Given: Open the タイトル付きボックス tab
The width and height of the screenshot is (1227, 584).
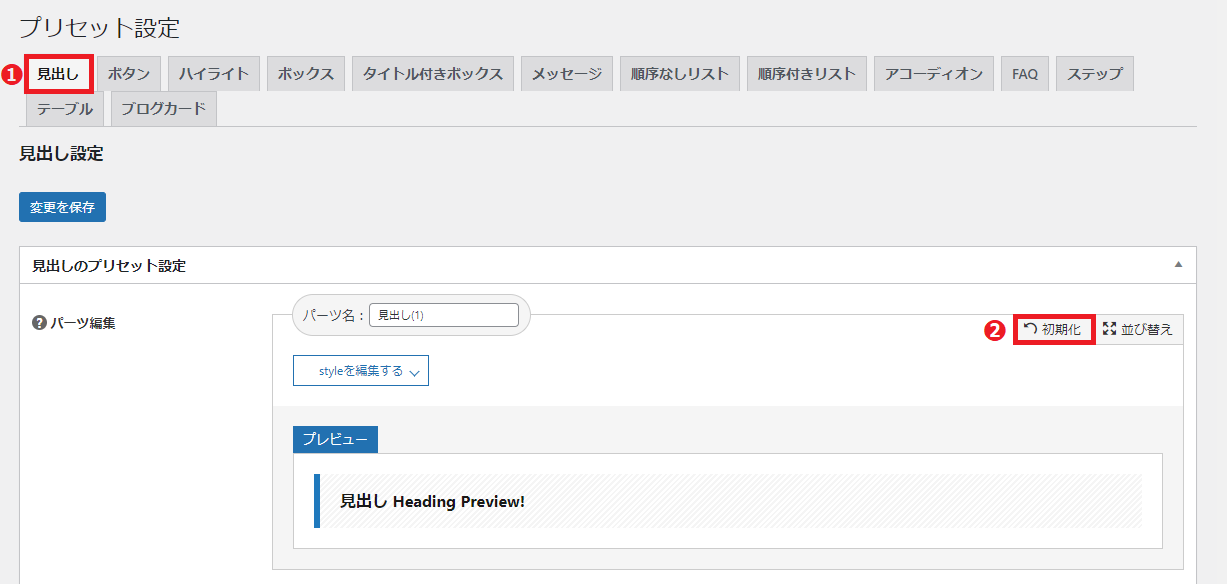Looking at the screenshot, I should tap(433, 74).
